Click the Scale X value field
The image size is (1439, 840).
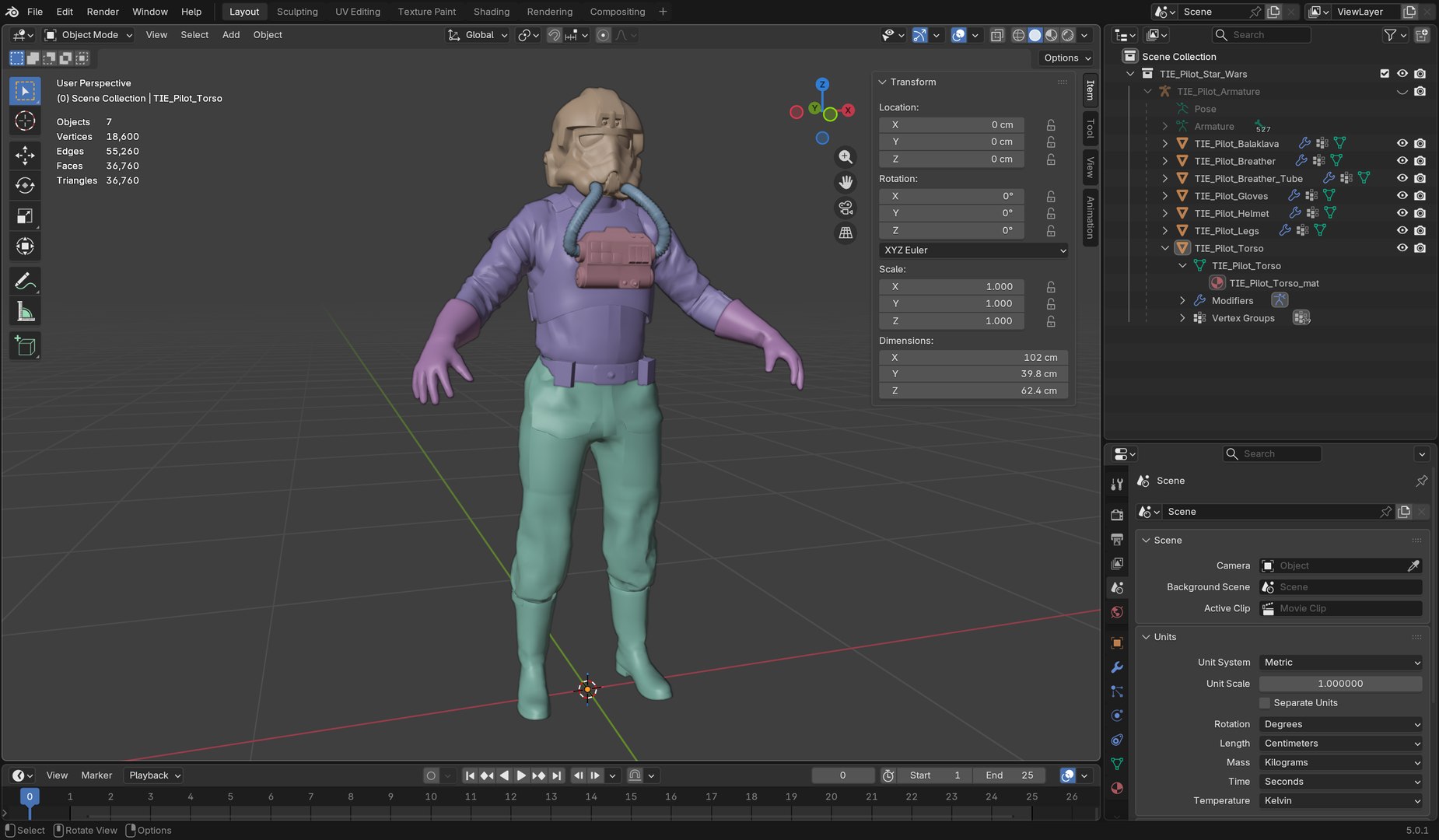click(x=951, y=287)
